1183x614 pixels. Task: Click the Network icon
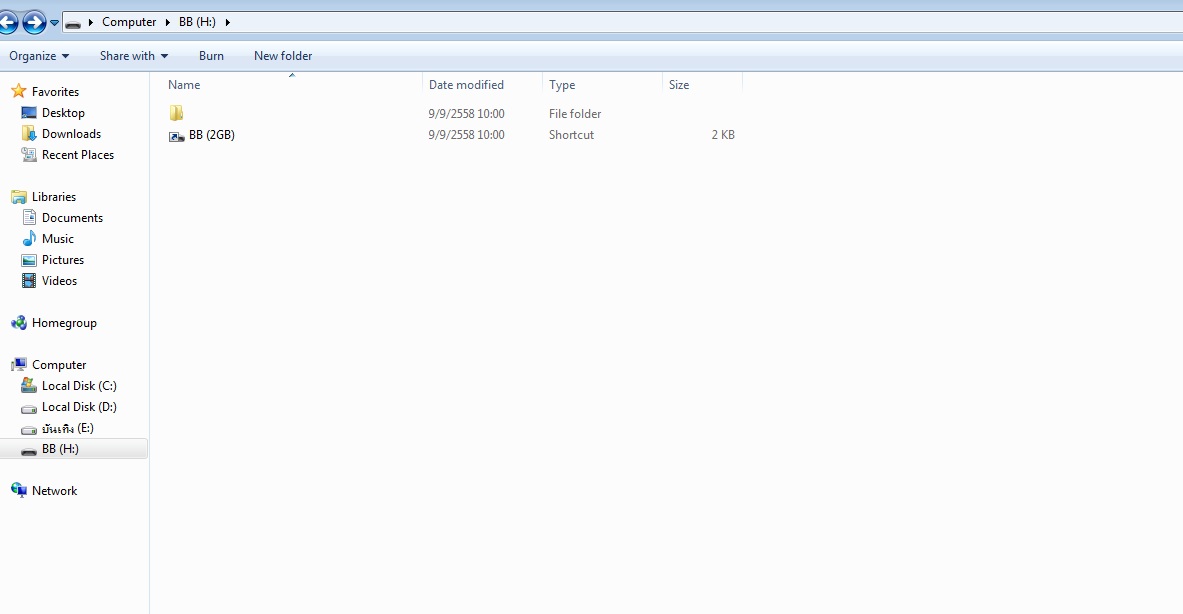19,490
